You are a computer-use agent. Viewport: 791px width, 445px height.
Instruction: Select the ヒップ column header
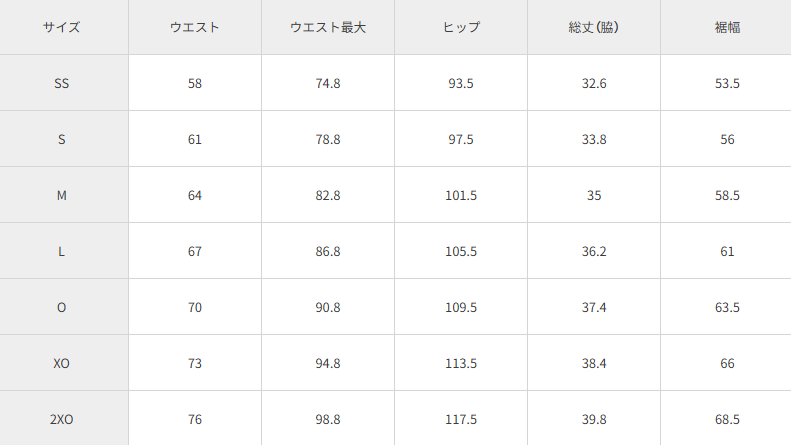point(461,27)
